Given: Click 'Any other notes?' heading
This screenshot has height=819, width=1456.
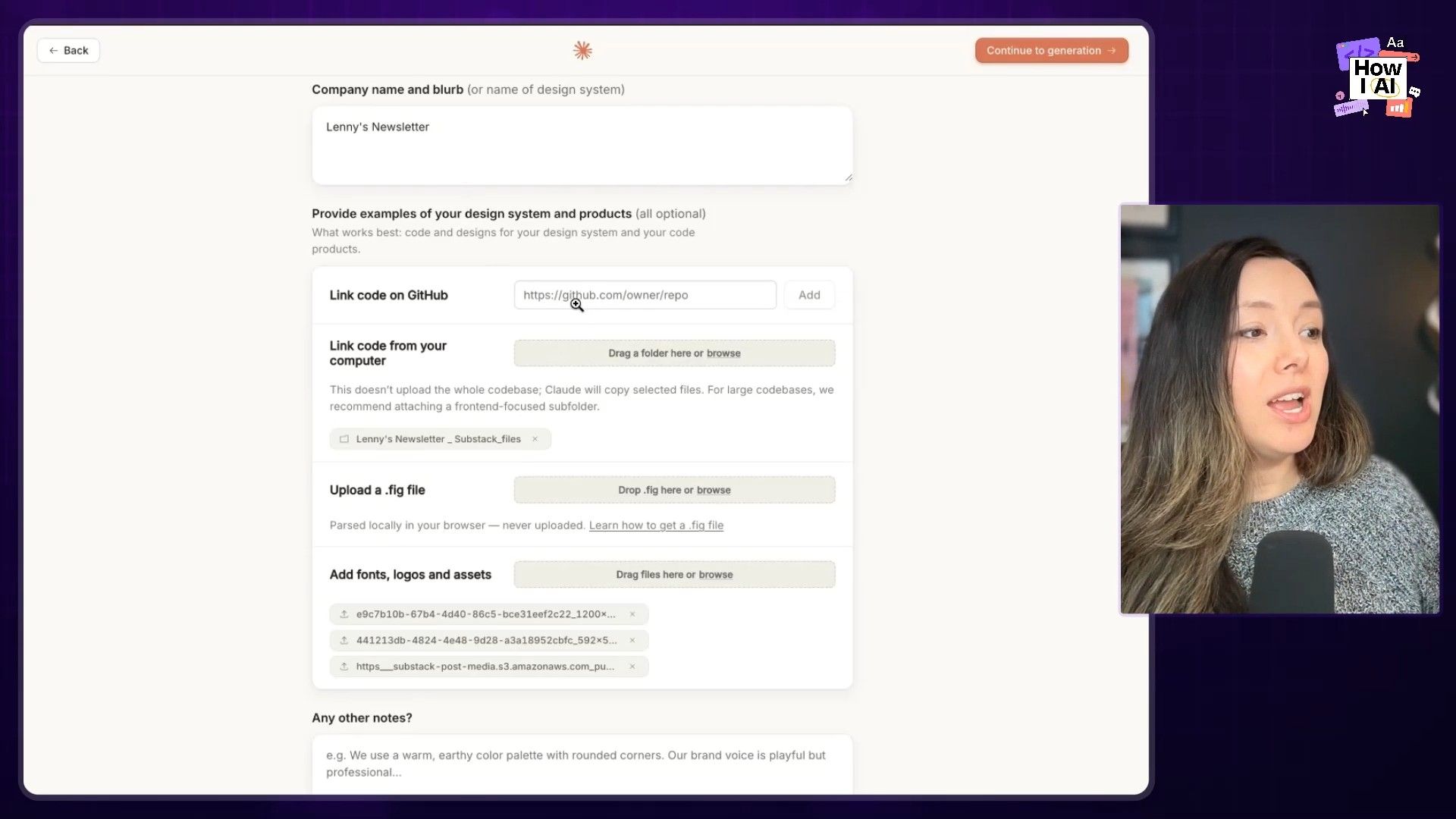Looking at the screenshot, I should tap(362, 718).
